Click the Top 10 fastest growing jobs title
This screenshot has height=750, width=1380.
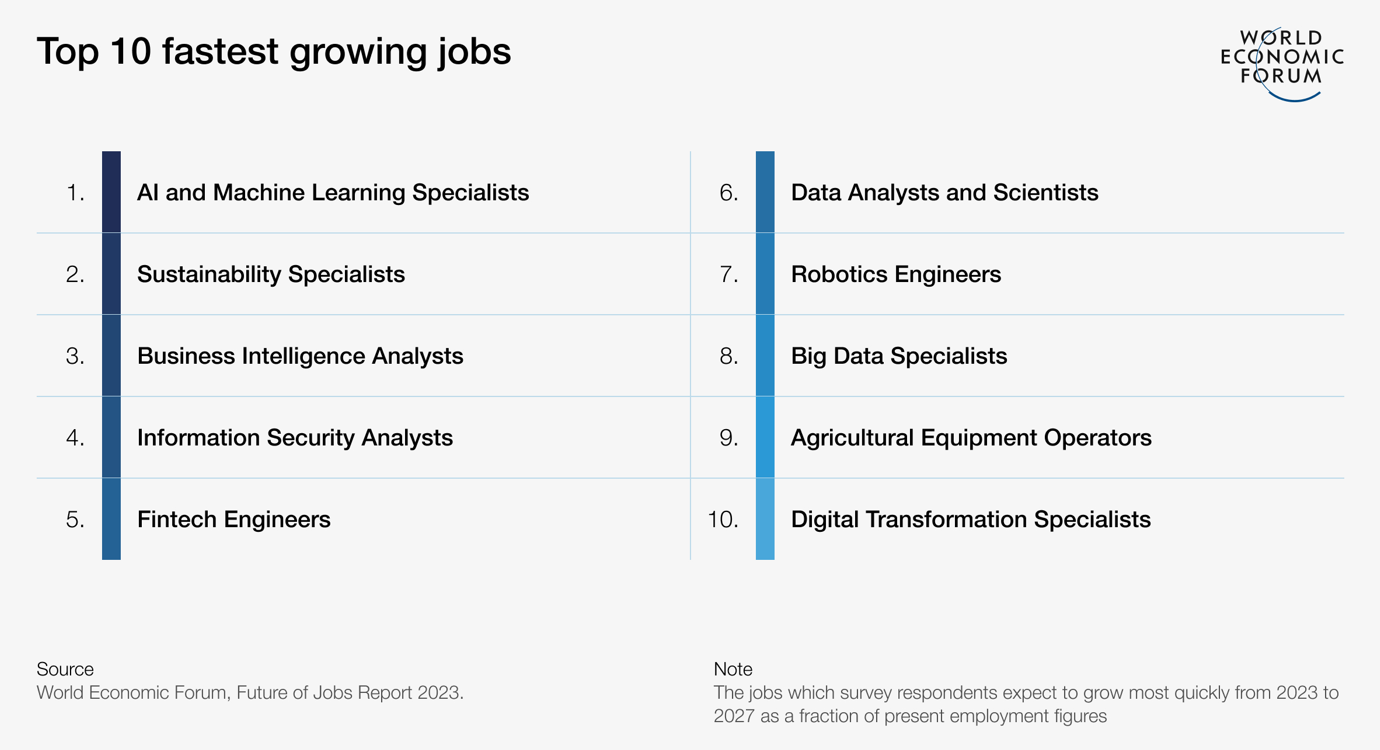[274, 51]
